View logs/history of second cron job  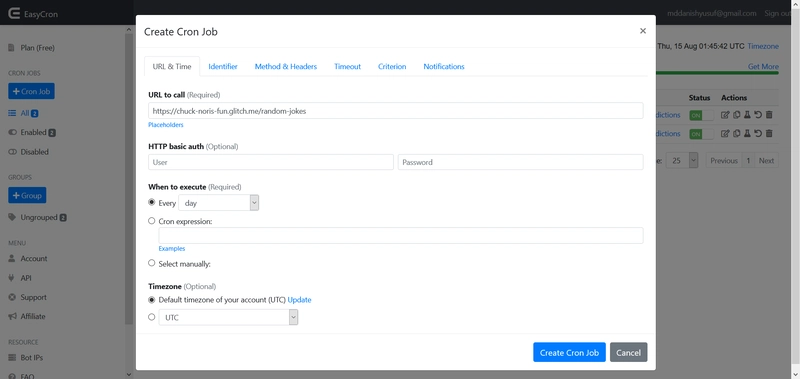point(758,134)
